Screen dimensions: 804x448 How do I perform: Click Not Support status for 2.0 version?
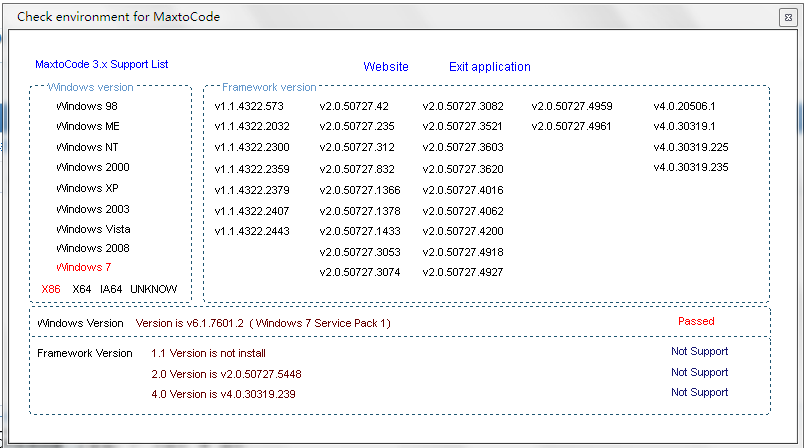(x=699, y=373)
